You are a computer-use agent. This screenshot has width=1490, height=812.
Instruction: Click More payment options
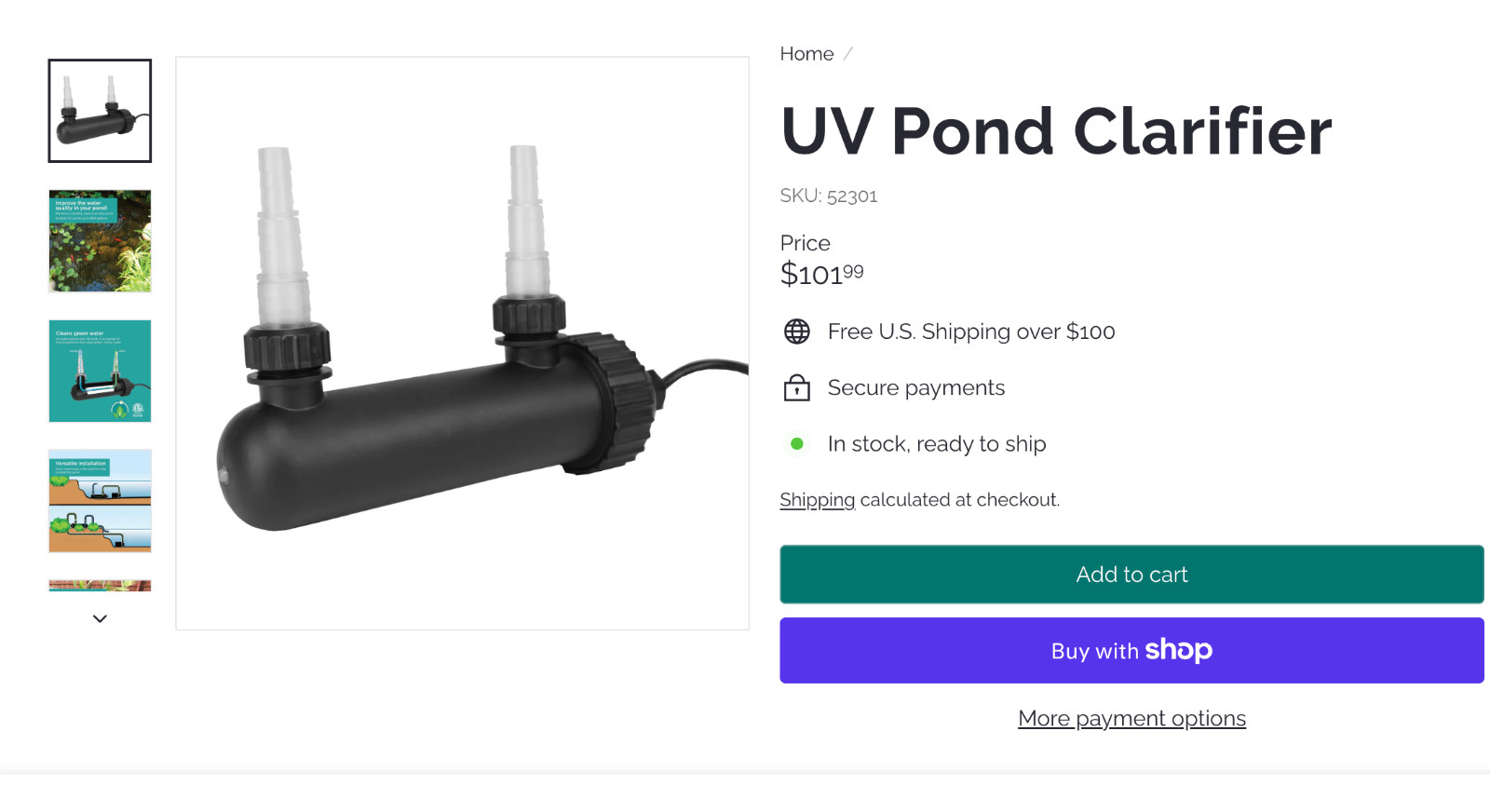click(1131, 719)
